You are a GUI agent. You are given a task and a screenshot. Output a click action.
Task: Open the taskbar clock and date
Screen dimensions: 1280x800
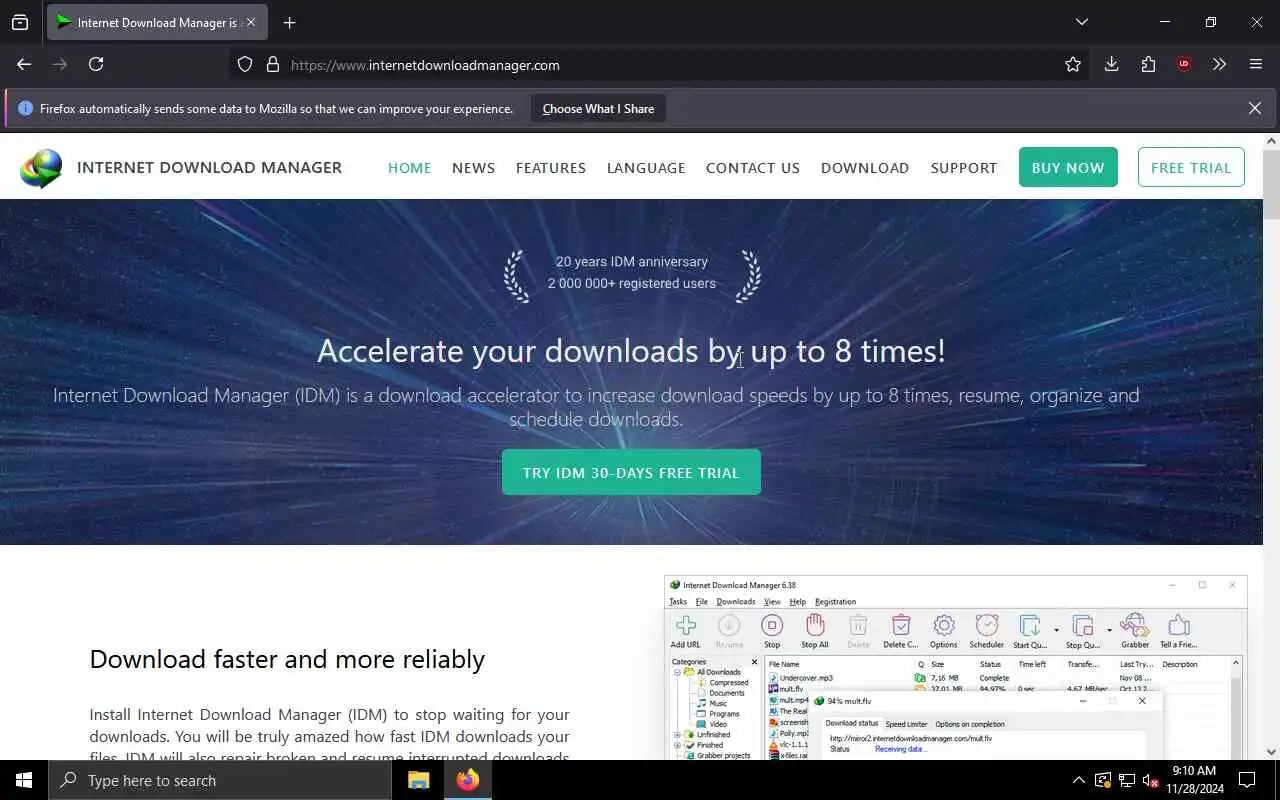pos(1194,780)
